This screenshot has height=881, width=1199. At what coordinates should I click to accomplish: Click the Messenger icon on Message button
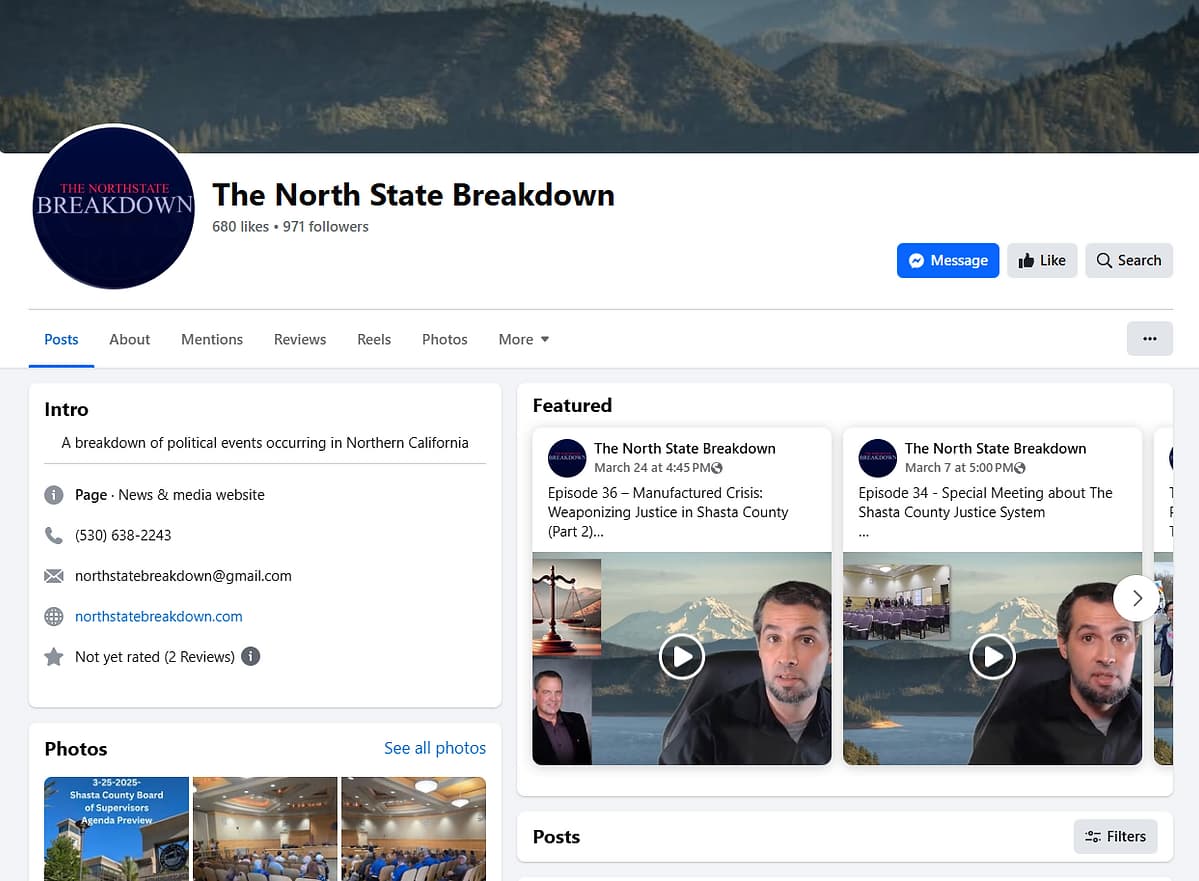[x=916, y=261]
